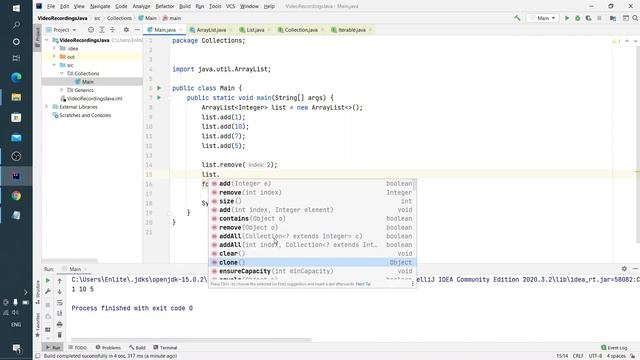Open the Event Log
640x360 pixels.
click(614, 347)
